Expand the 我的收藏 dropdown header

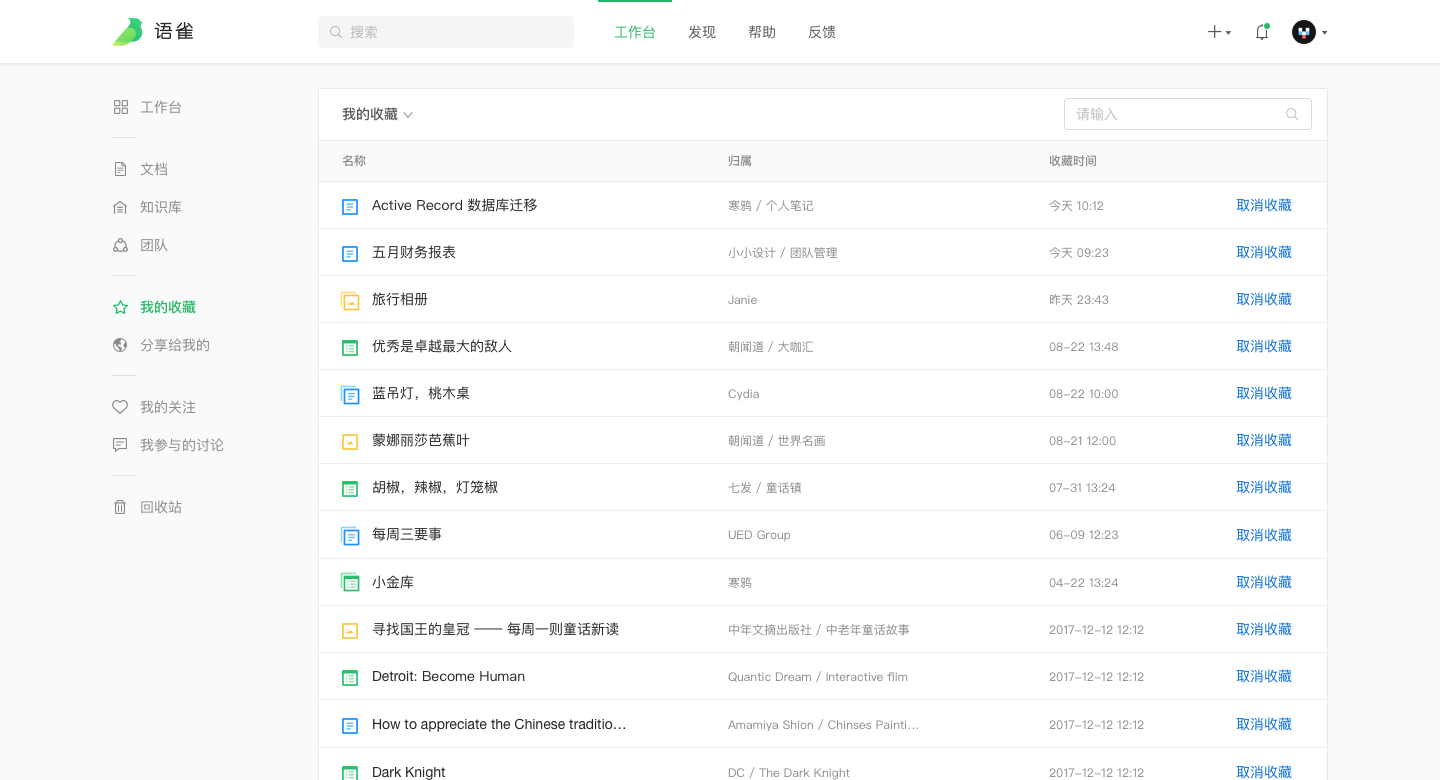coord(377,114)
